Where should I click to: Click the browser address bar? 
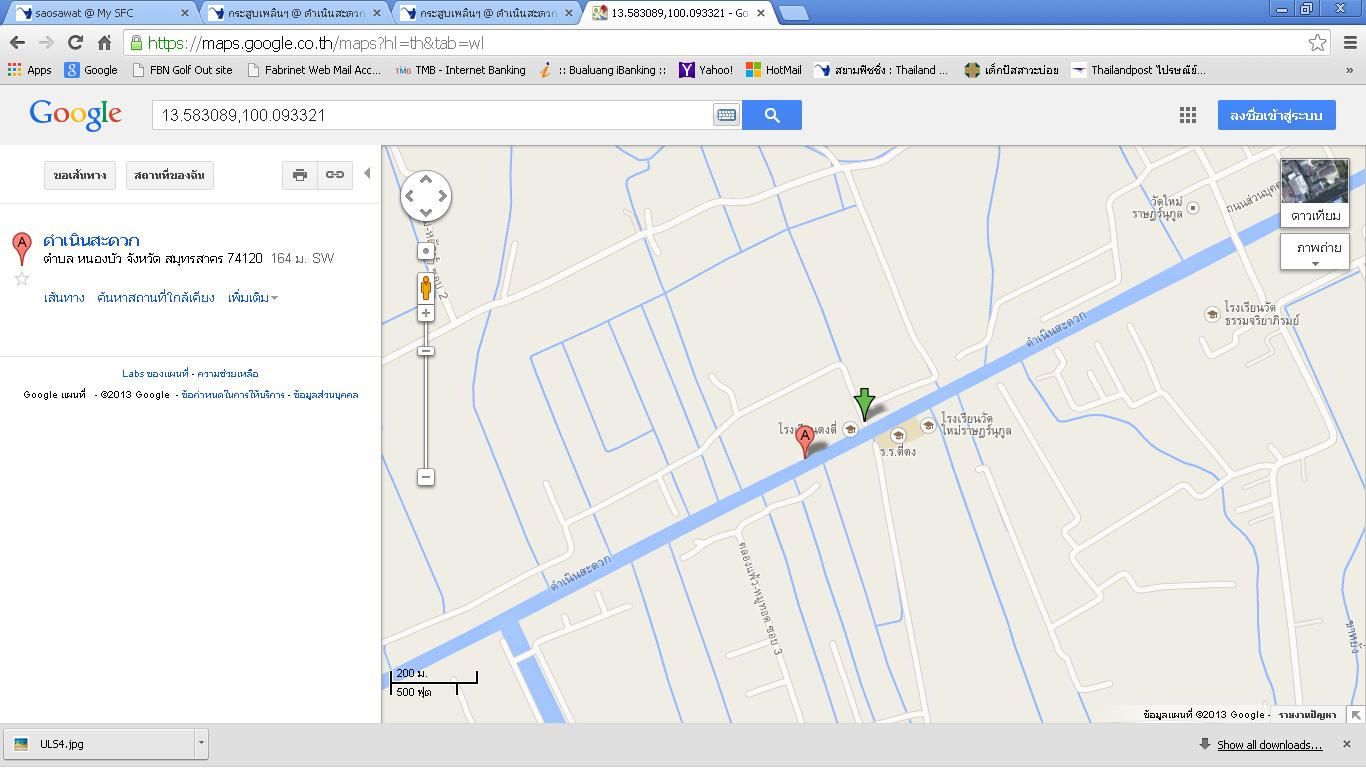[720, 43]
